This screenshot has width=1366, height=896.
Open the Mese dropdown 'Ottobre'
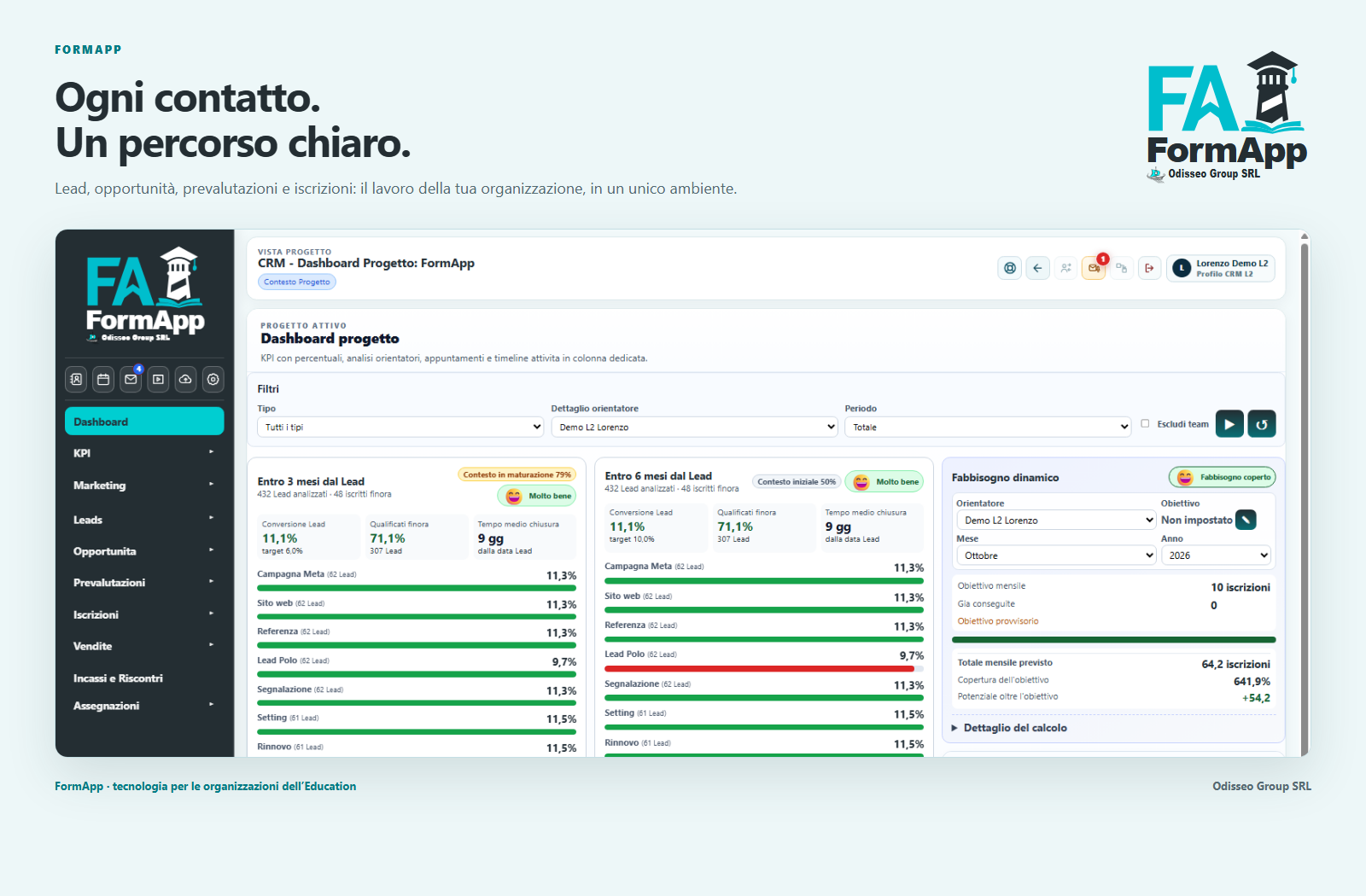(1056, 556)
